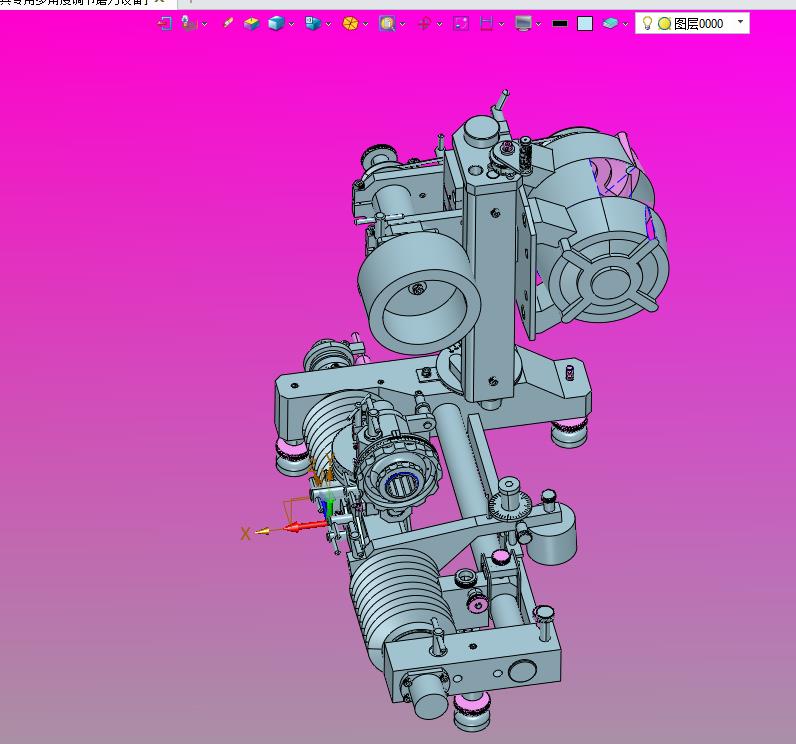Click the light blue color swatch
The width and height of the screenshot is (796, 744).
click(x=585, y=23)
